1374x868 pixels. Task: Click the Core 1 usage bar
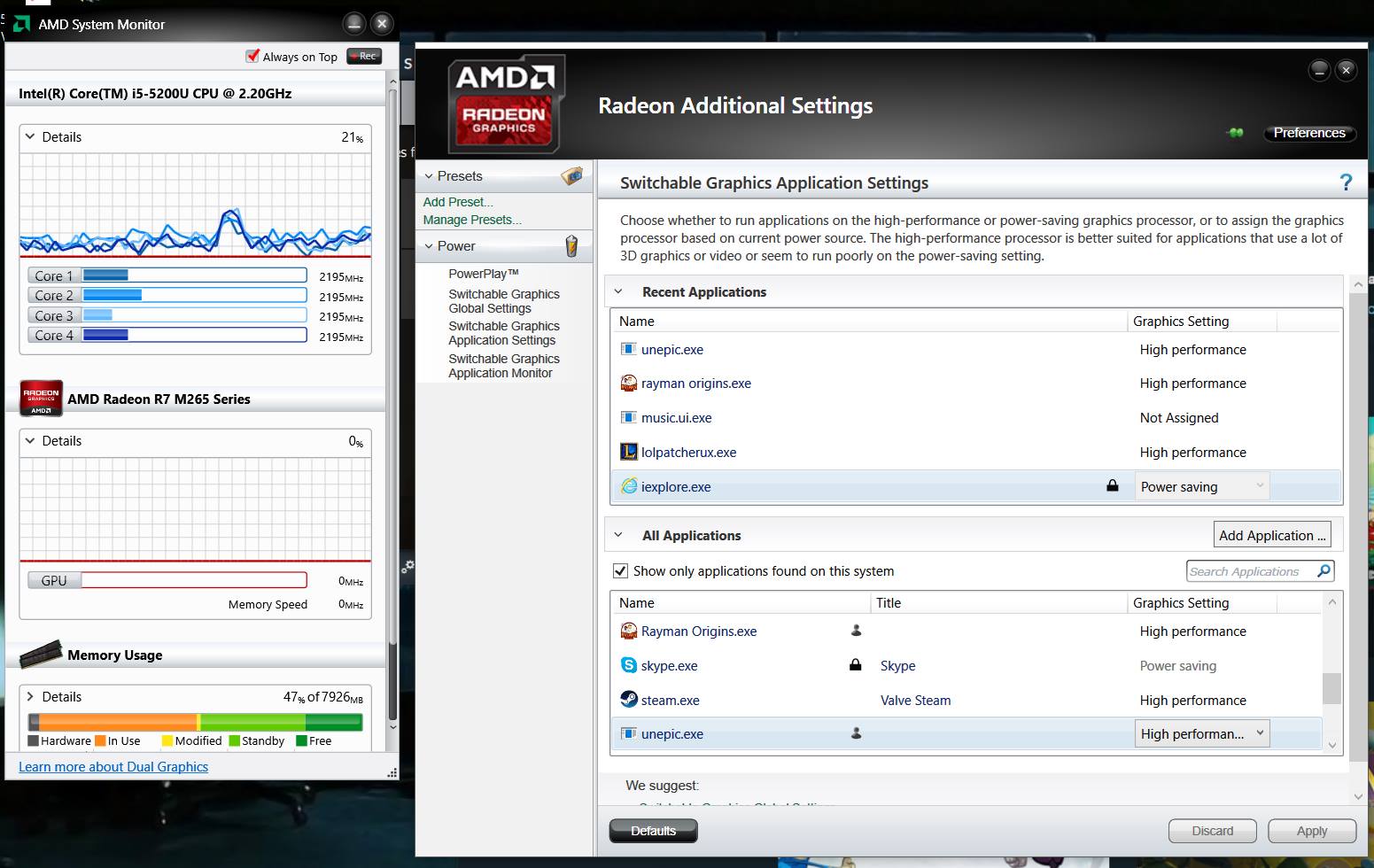tap(194, 275)
